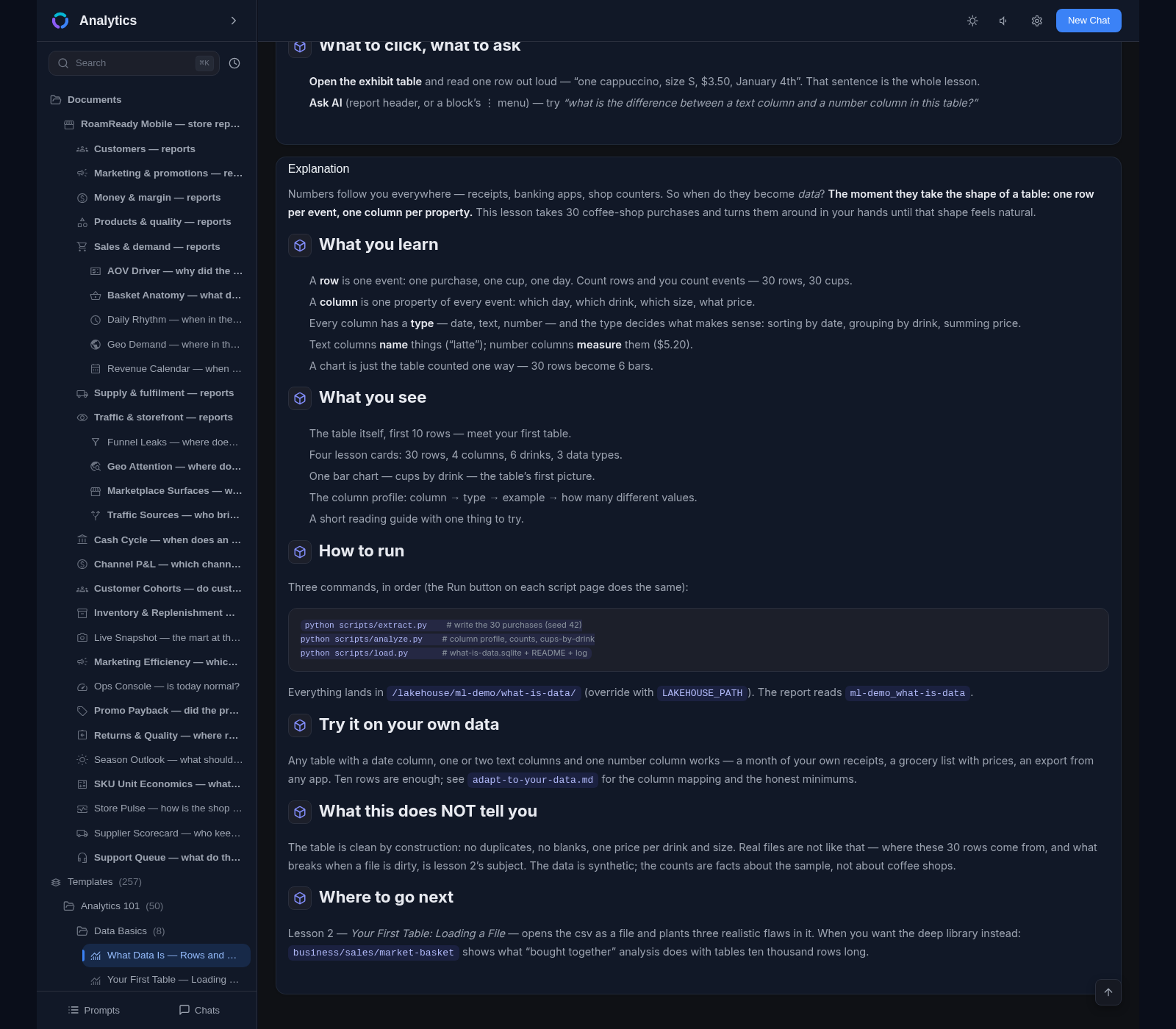Screen dimensions: 1176x1029
Task: Collapse the sidebar with the chevron arrow
Action: [234, 21]
